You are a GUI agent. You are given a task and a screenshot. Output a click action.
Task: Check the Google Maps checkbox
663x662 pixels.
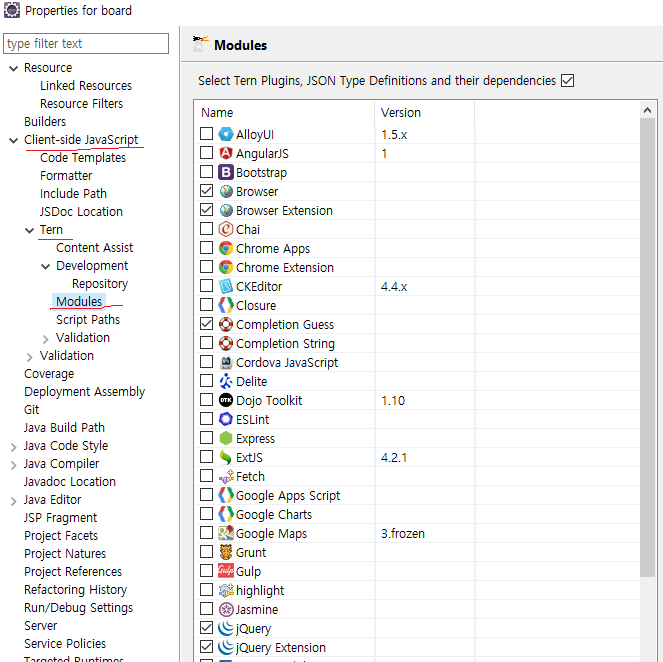pyautogui.click(x=206, y=533)
